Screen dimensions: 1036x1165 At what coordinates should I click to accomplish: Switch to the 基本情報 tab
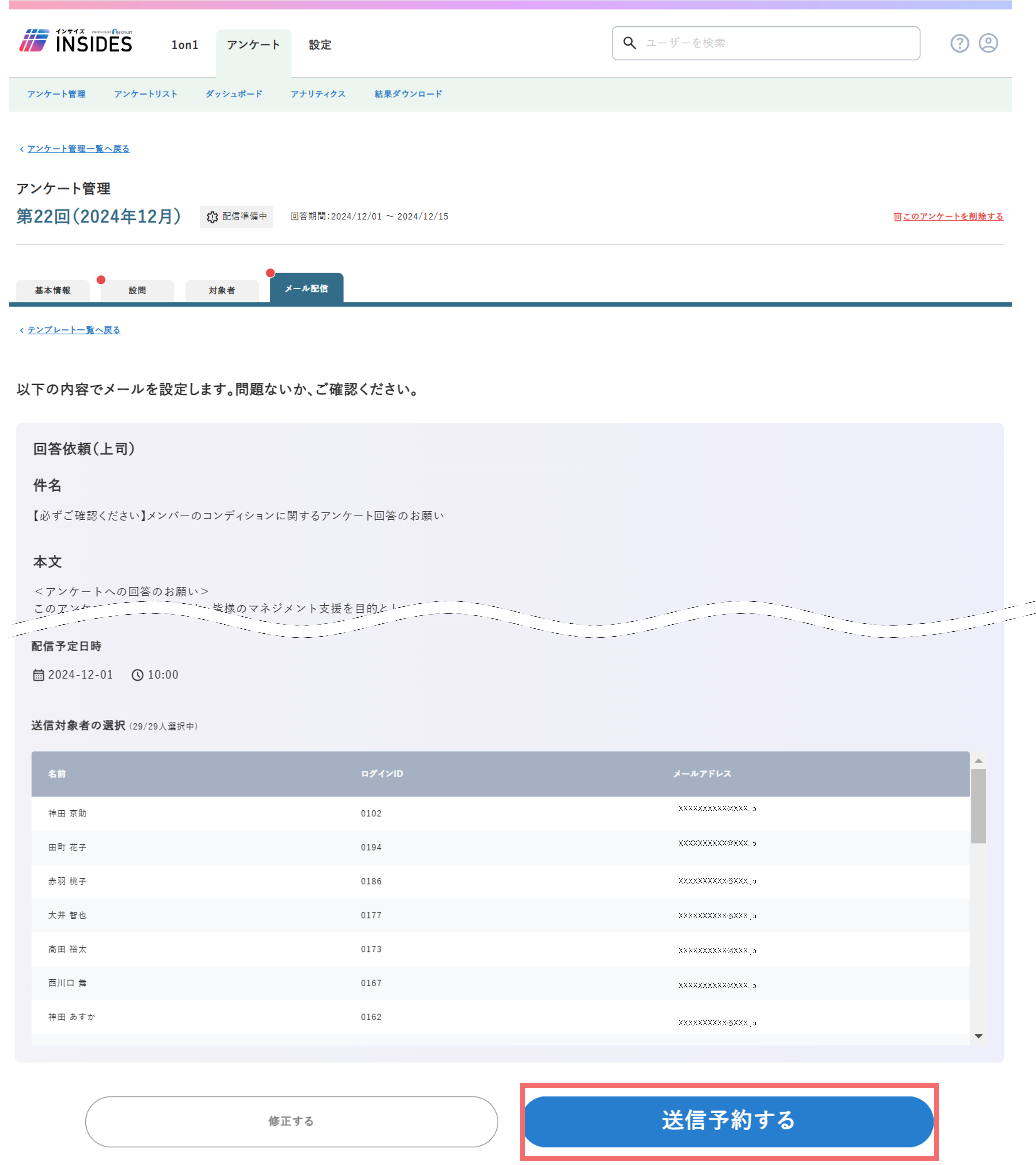(x=52, y=291)
